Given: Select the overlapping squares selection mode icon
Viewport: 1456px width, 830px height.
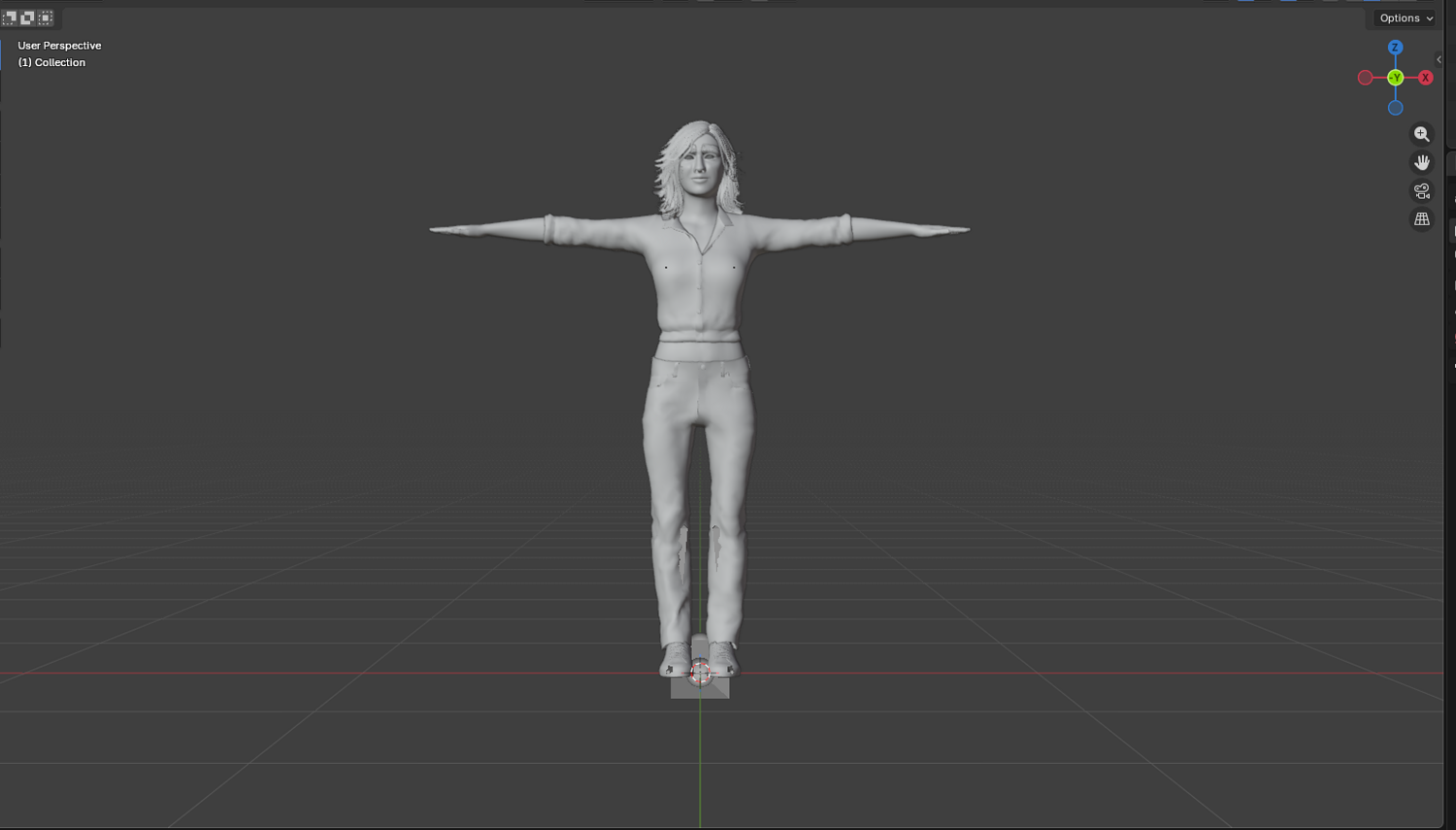Looking at the screenshot, I should click(27, 17).
